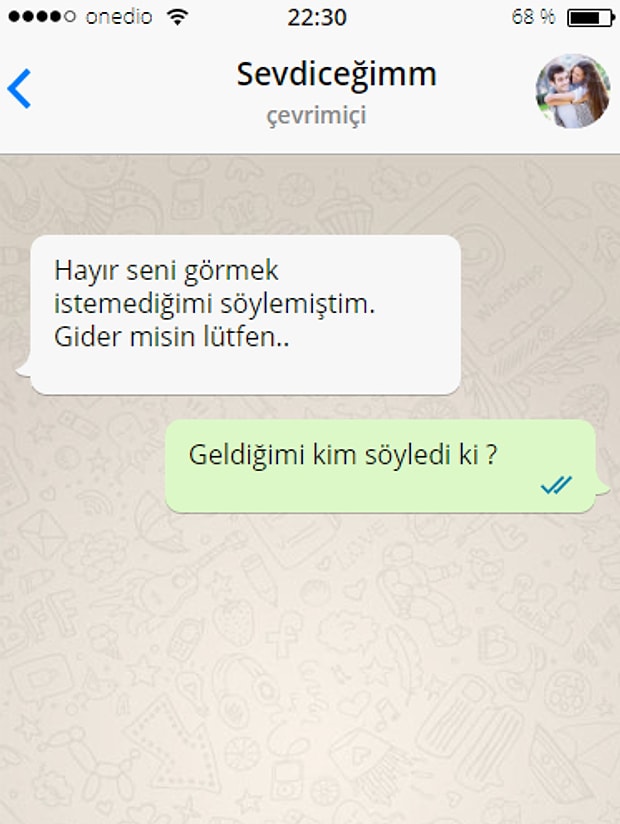The width and height of the screenshot is (620, 824).
Task: Tap the blue back arrow
Action: point(19,88)
